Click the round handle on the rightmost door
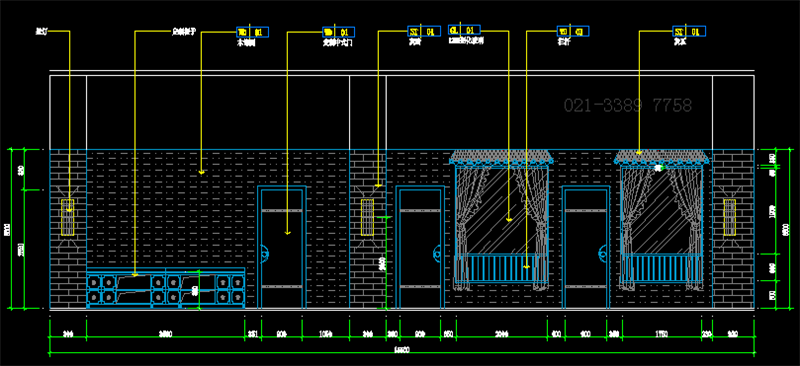Viewport: 800px width, 366px height. (x=603, y=251)
